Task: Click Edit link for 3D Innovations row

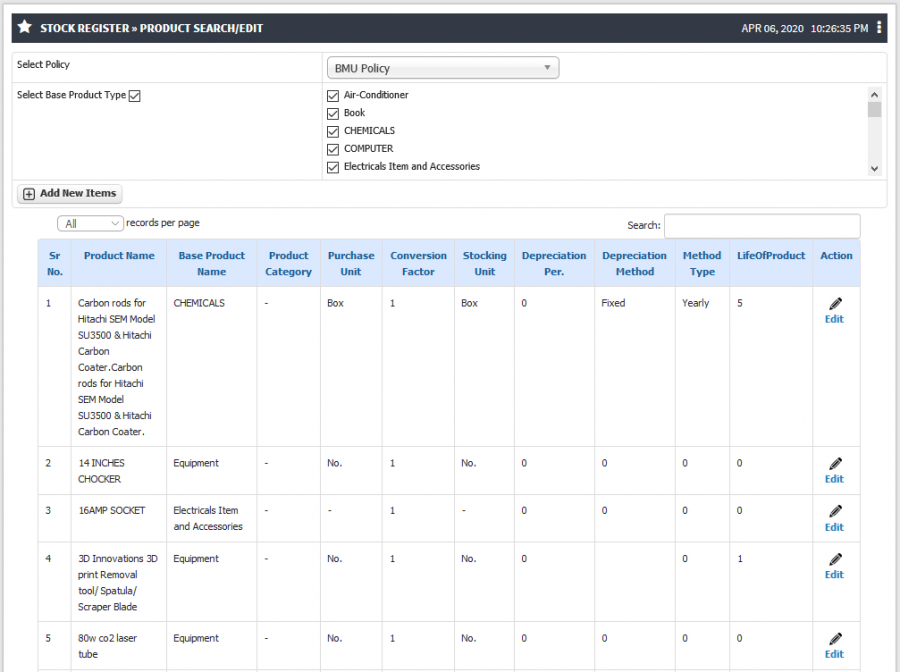Action: (834, 575)
